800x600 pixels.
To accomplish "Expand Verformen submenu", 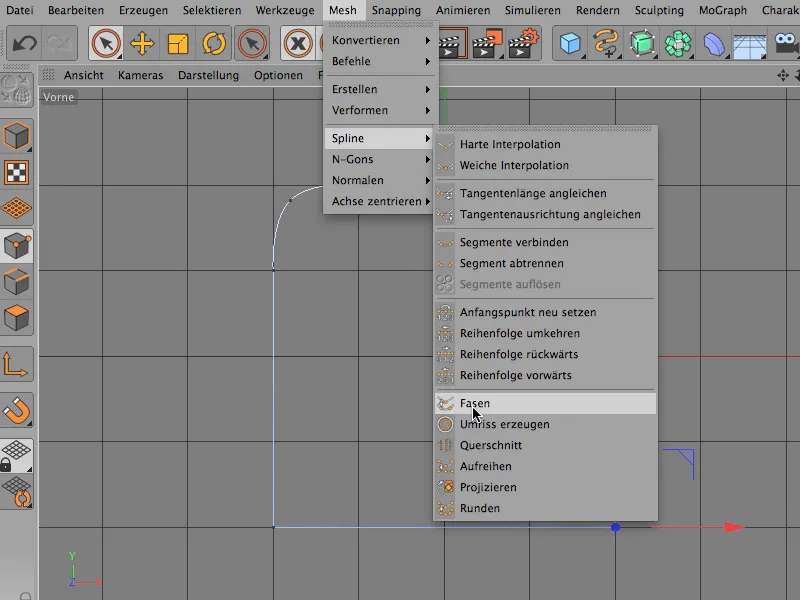I will 381,110.
